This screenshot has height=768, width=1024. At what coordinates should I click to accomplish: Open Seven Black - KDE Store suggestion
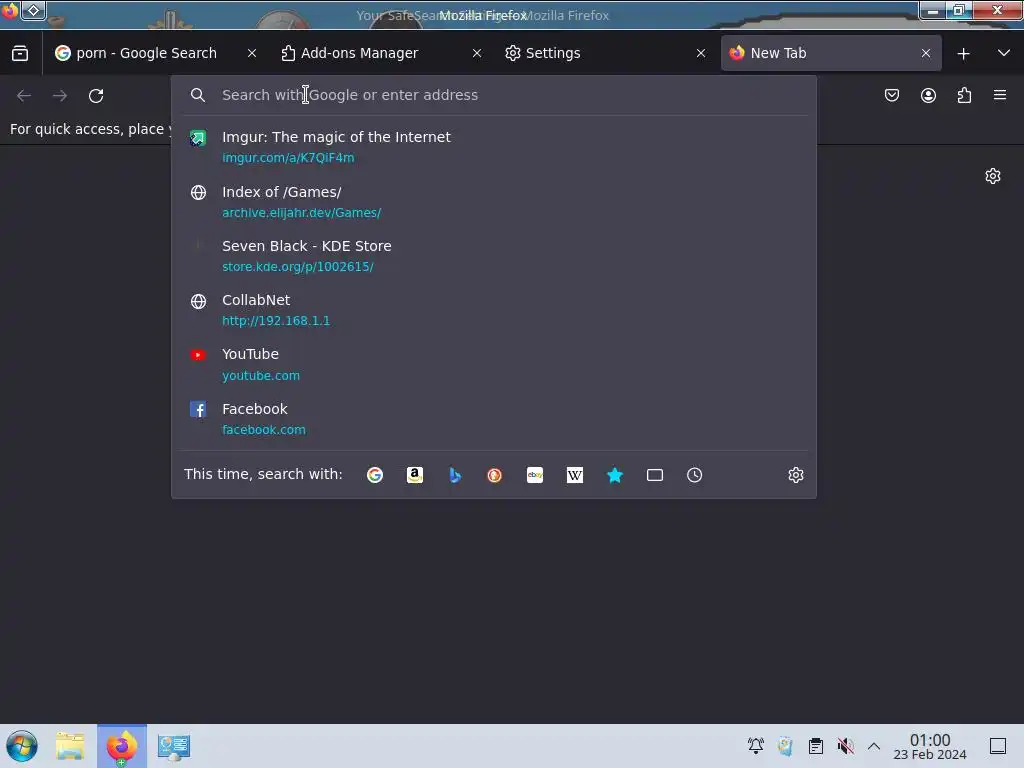pyautogui.click(x=494, y=256)
